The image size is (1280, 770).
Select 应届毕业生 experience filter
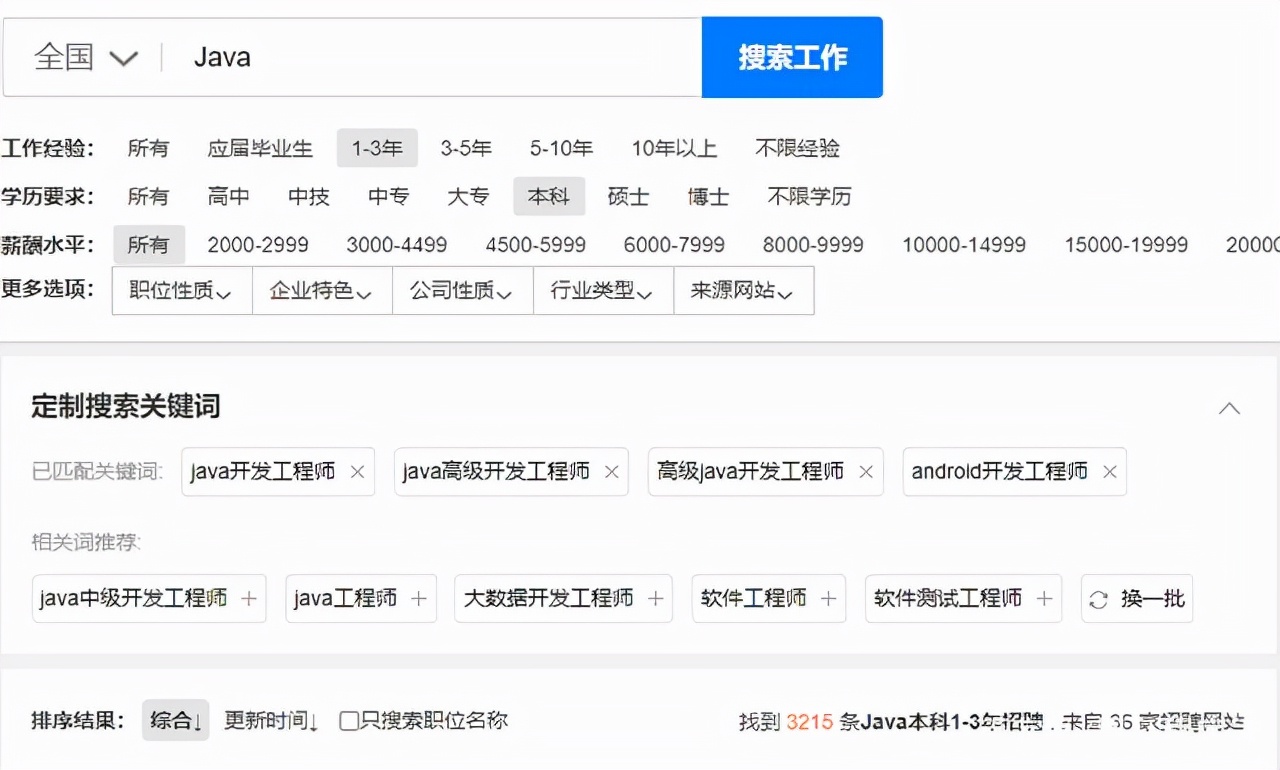[x=260, y=148]
